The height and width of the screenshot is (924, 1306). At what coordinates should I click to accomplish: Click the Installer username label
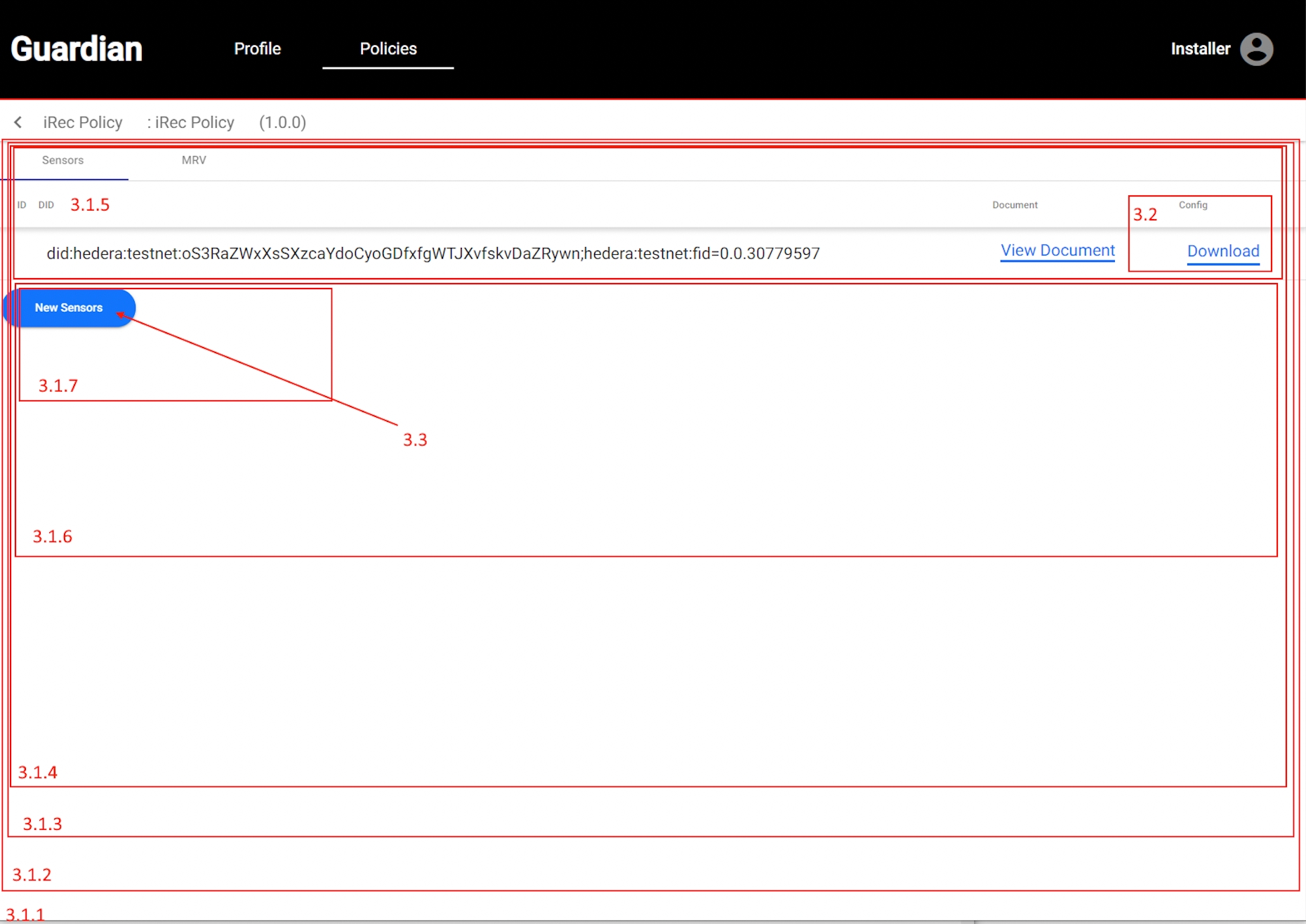(x=1200, y=49)
